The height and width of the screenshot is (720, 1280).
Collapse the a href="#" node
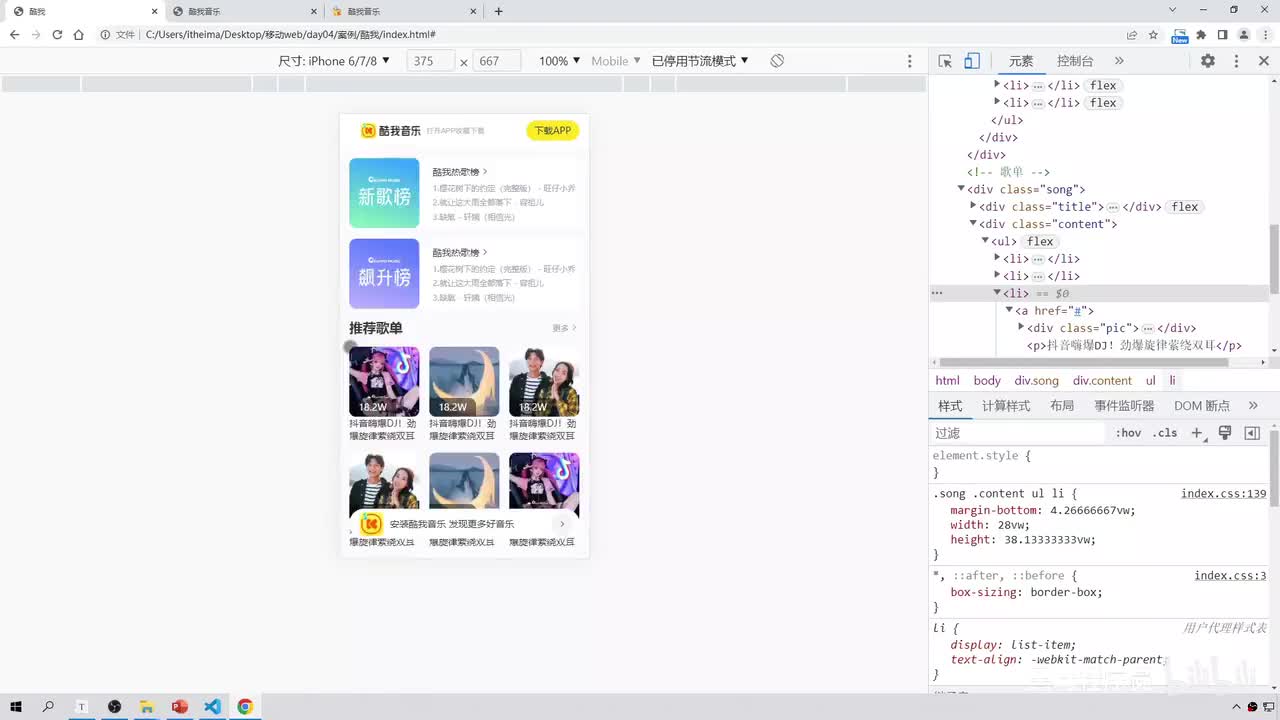pos(1009,311)
